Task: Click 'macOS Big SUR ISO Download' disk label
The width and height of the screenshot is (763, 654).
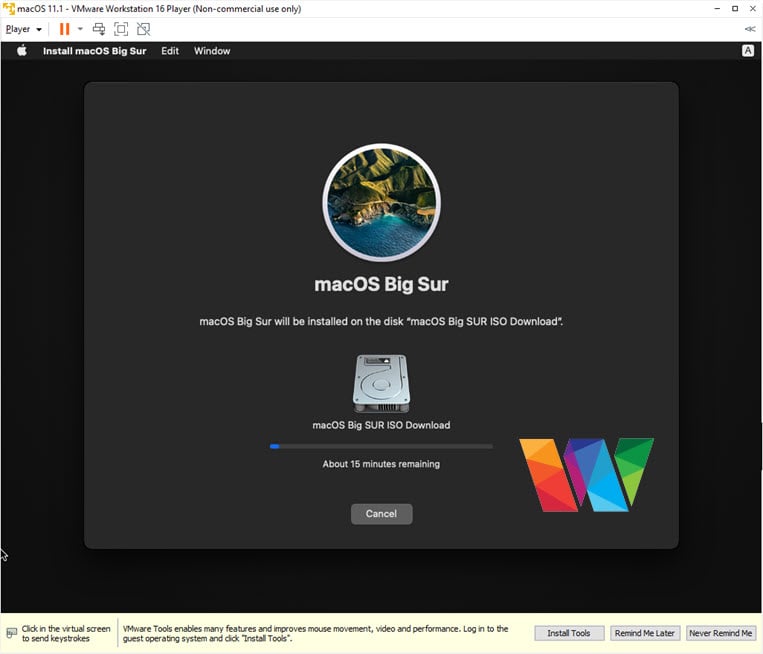Action: [x=381, y=425]
